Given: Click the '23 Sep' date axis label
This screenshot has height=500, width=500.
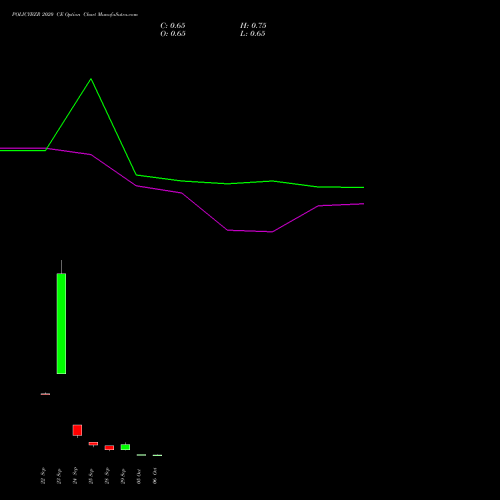Looking at the screenshot, I should 59,476.
